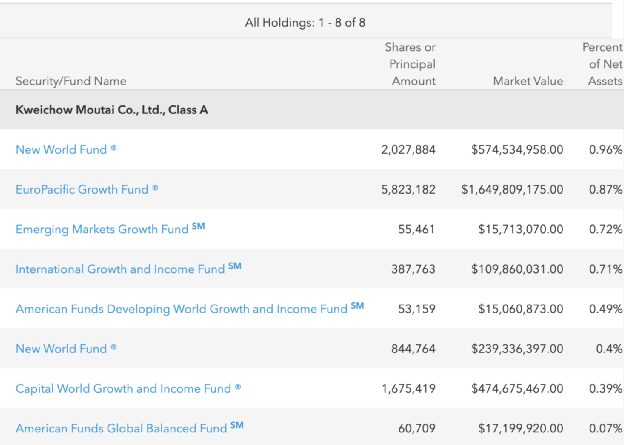The width and height of the screenshot is (624, 445).
Task: Select the All Holdings: 1 - 8 of 8 tab
Action: (306, 22)
